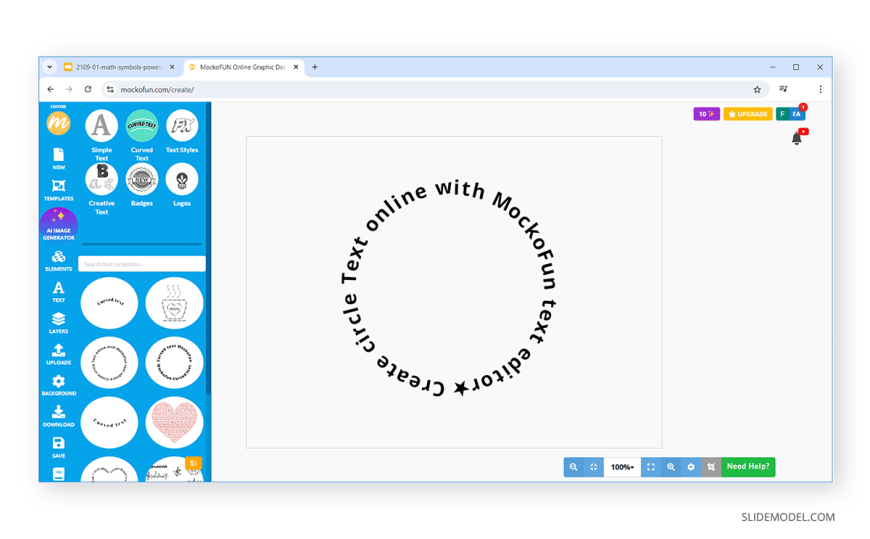Open canvas settings gear in zoom bar
Viewport: 870px width, 539px height.
(691, 467)
